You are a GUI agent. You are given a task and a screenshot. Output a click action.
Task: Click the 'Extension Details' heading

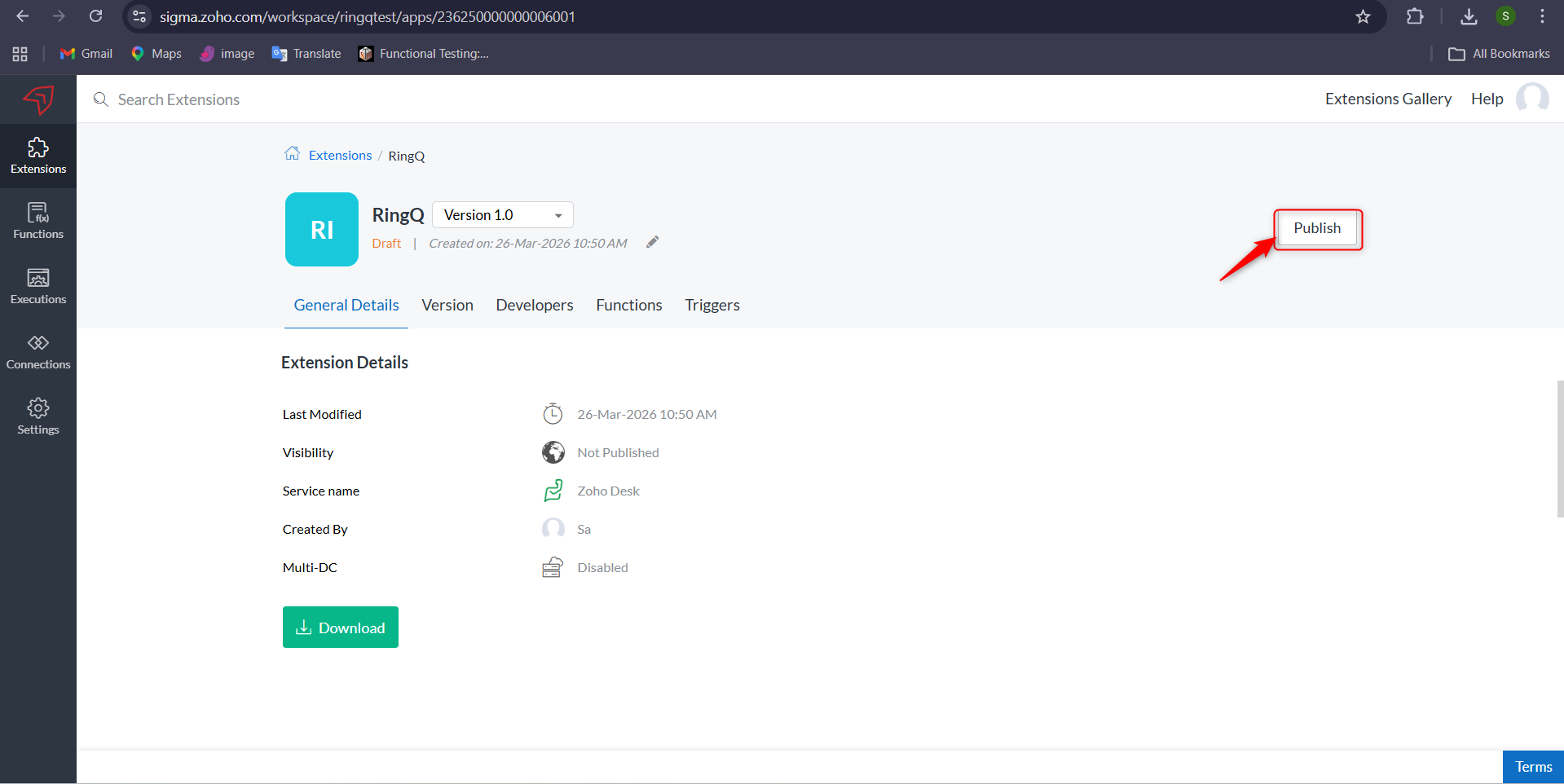(x=345, y=363)
